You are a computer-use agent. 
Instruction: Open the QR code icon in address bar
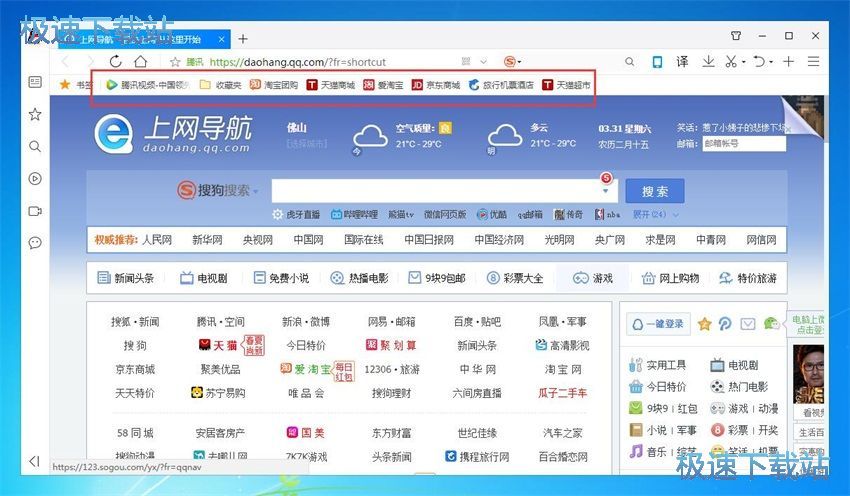(x=466, y=61)
